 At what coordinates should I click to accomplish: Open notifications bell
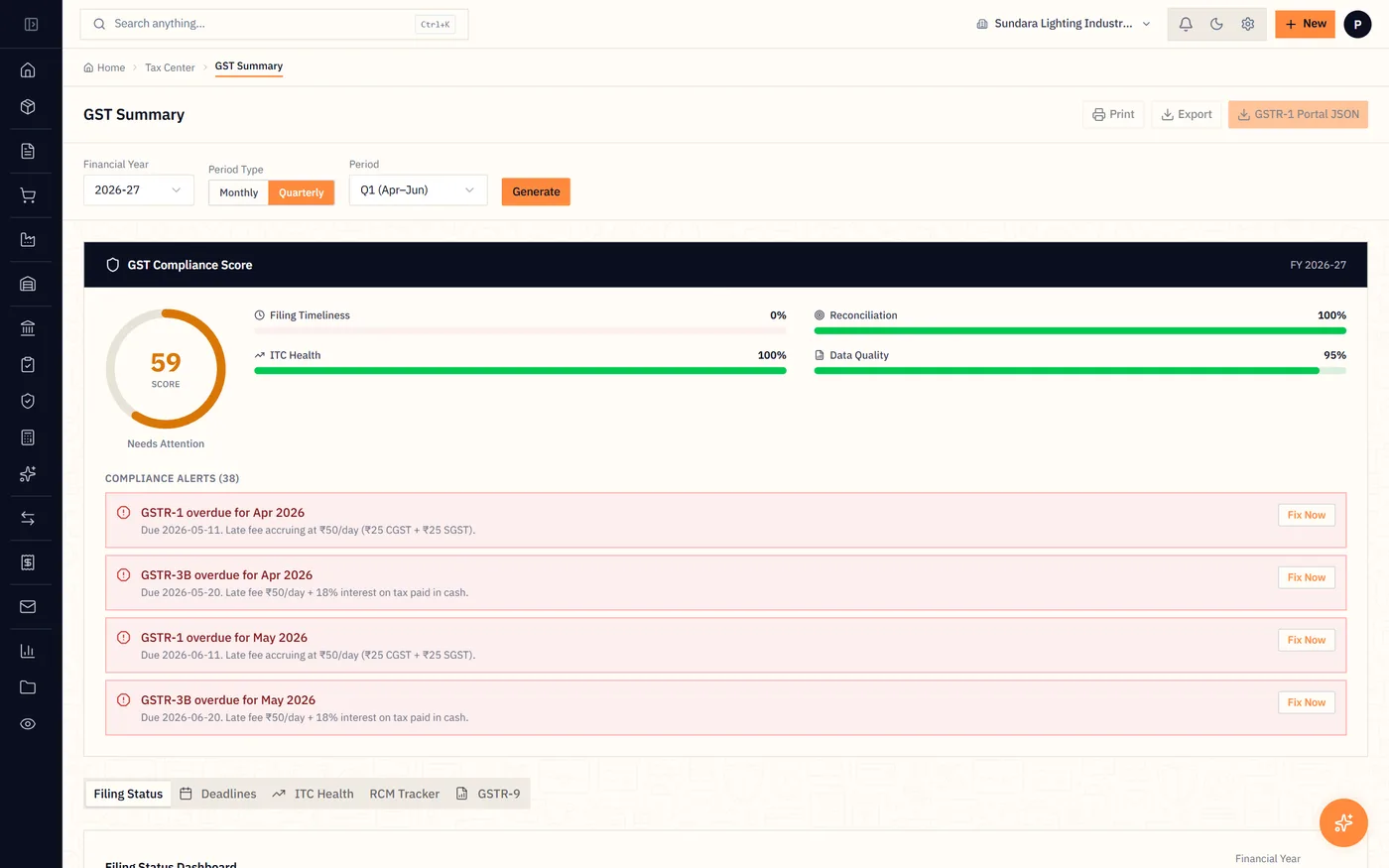coord(1186,24)
